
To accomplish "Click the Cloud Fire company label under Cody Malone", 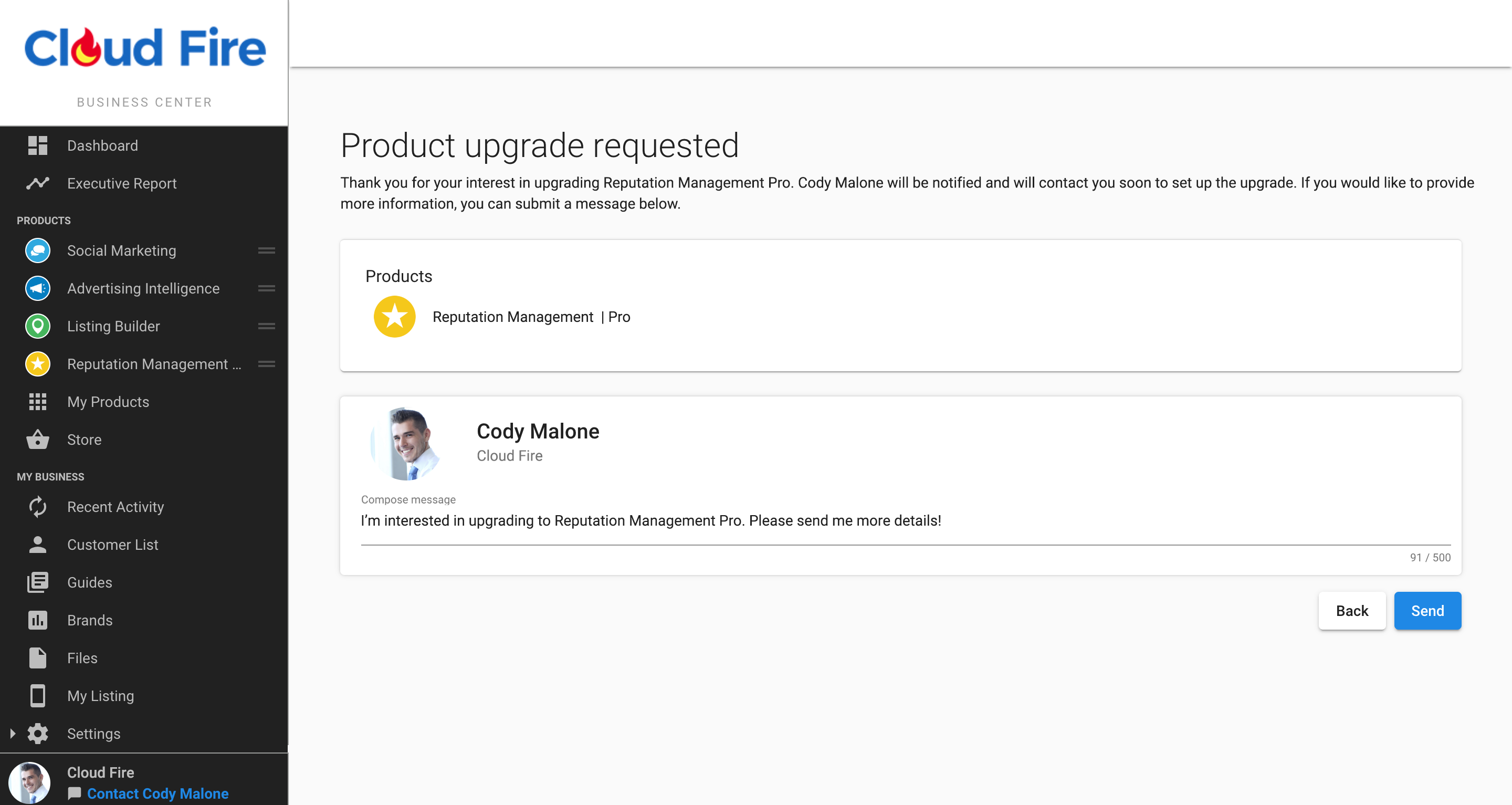I will (509, 456).
